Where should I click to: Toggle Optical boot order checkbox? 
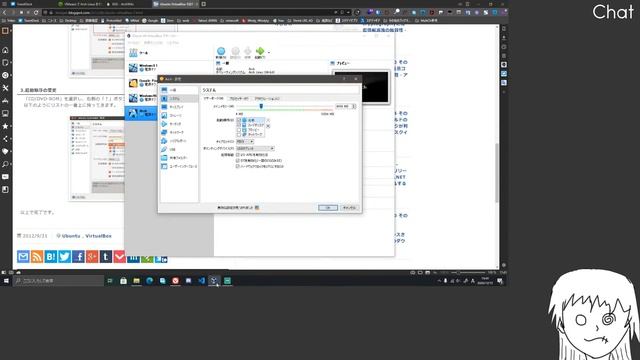coord(239,120)
